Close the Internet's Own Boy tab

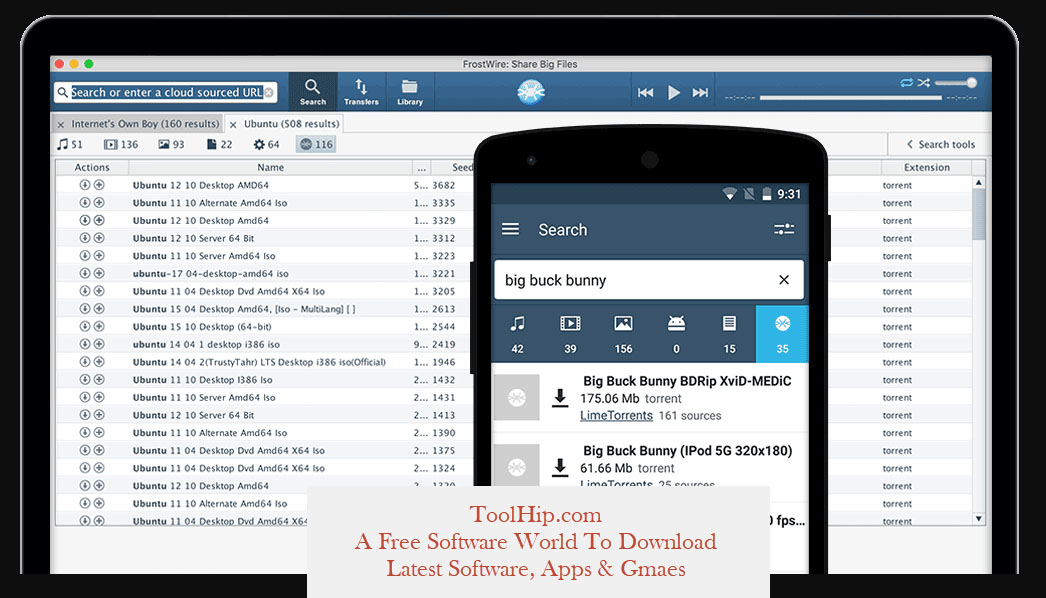(61, 124)
